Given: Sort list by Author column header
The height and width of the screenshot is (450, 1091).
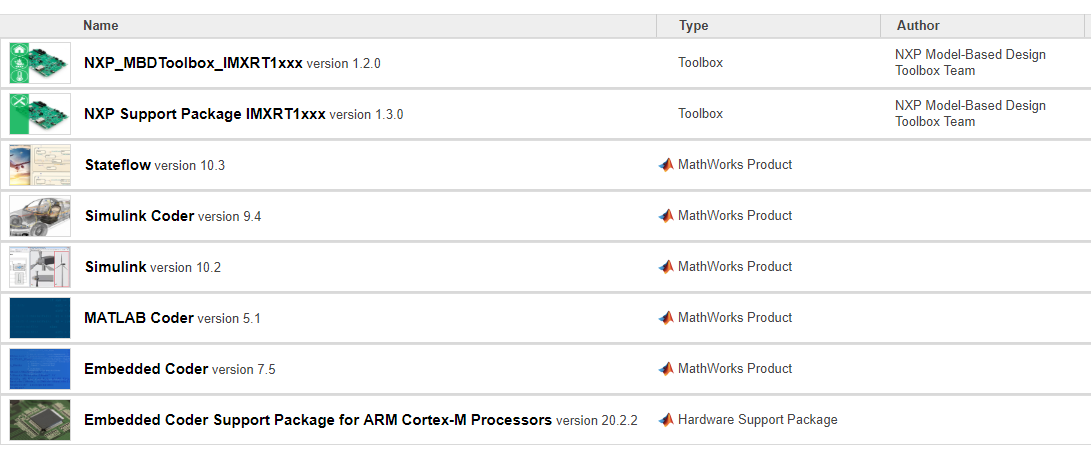Looking at the screenshot, I should 918,26.
